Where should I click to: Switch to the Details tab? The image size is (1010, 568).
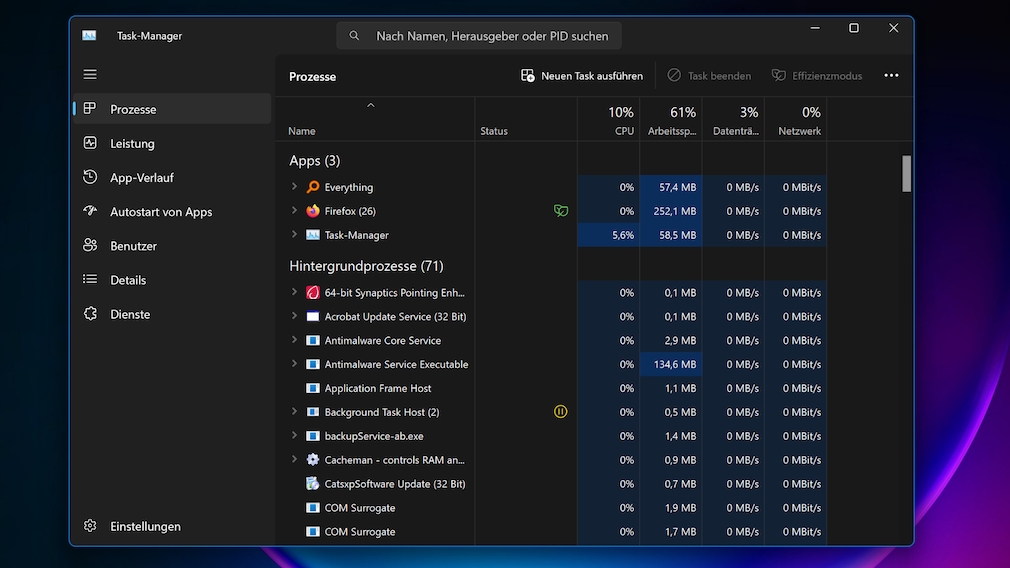(x=128, y=280)
